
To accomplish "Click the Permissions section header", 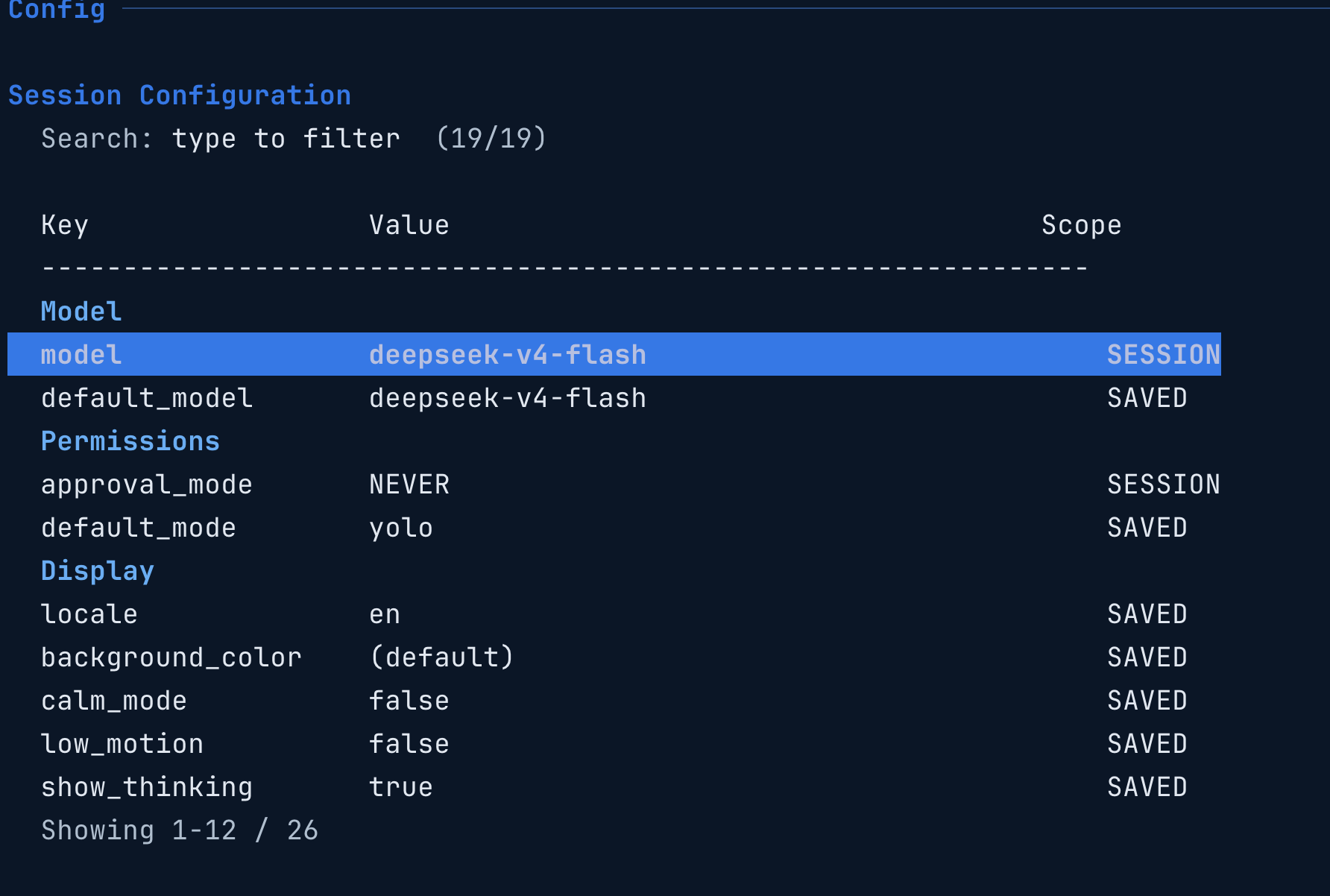I will pyautogui.click(x=130, y=441).
